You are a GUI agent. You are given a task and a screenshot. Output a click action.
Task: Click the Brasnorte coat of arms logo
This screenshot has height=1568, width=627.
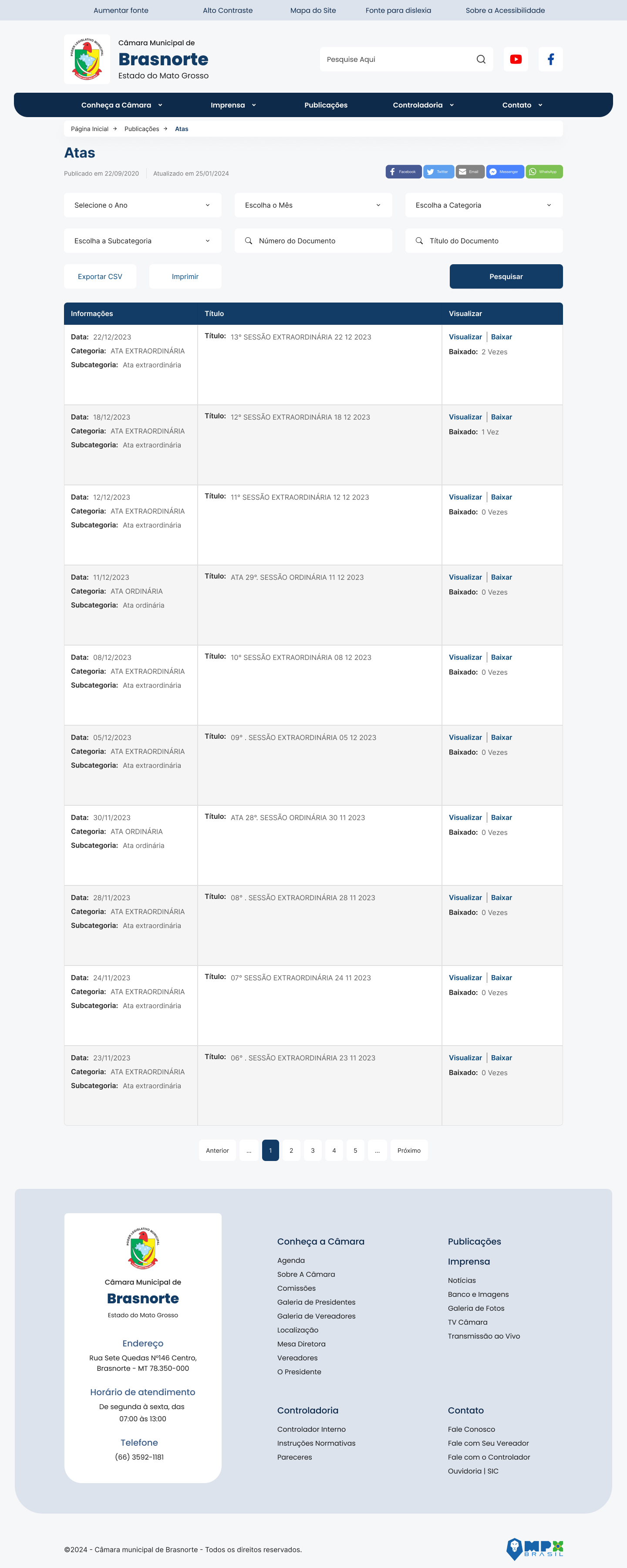(x=87, y=59)
